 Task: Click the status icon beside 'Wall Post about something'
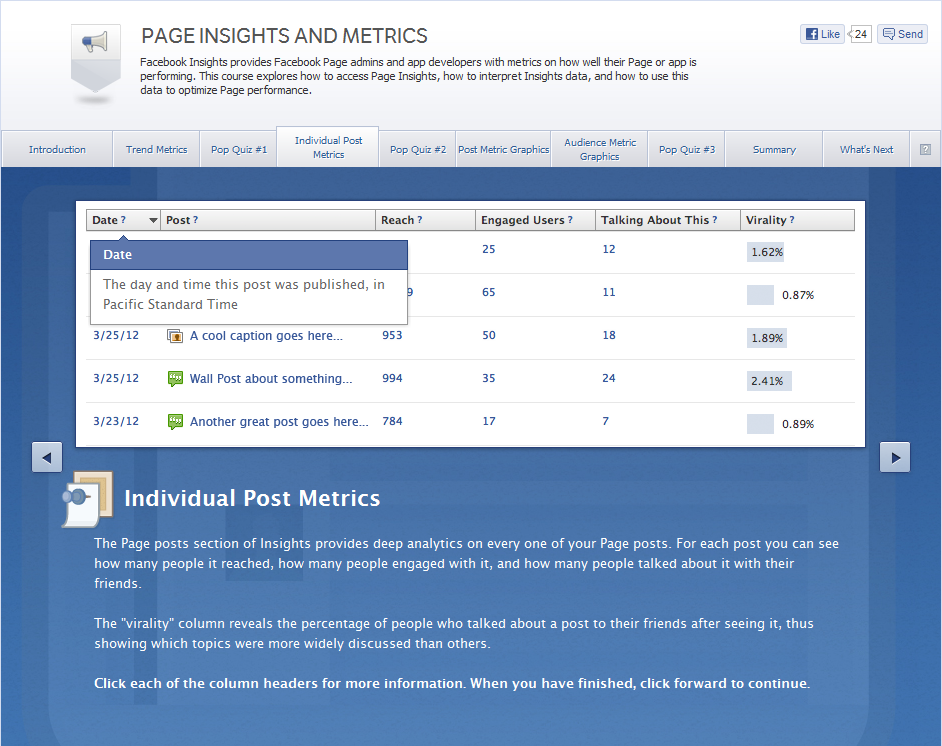click(x=175, y=378)
